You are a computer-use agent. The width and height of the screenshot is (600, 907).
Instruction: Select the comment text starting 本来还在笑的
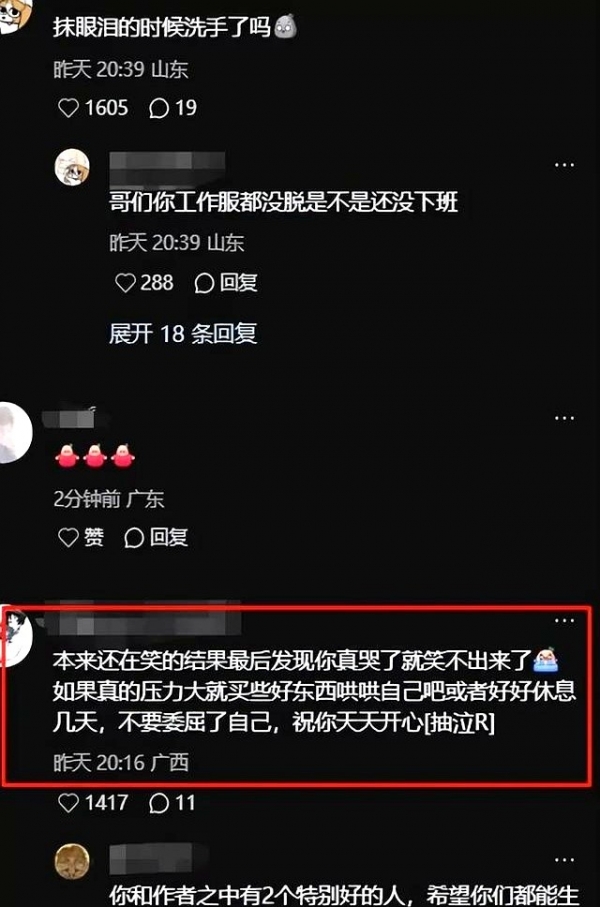[x=314, y=691]
